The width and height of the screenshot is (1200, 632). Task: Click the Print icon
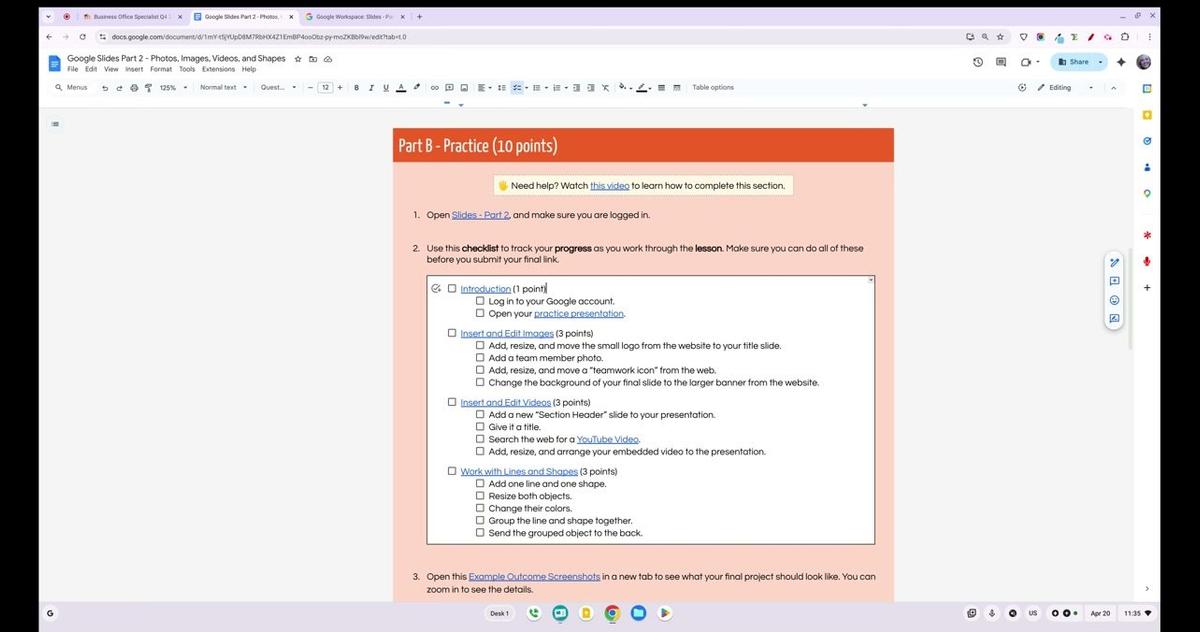point(134,87)
